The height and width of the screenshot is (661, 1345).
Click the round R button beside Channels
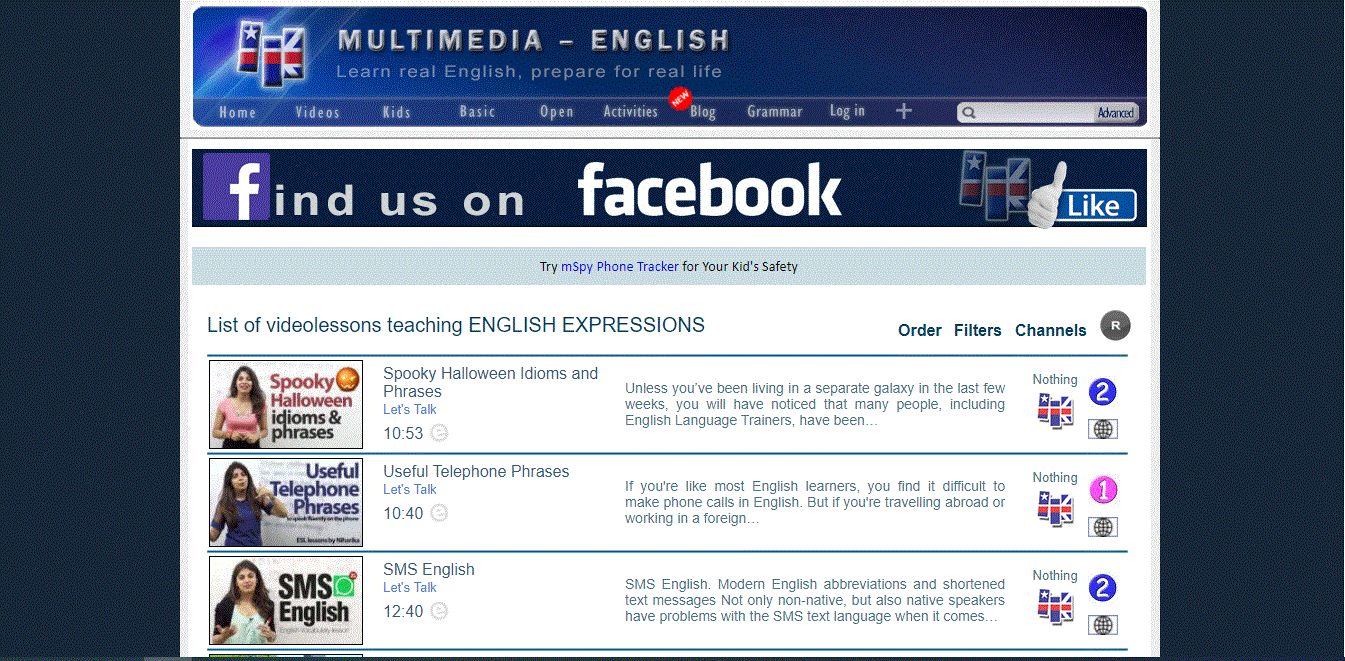(x=1116, y=325)
